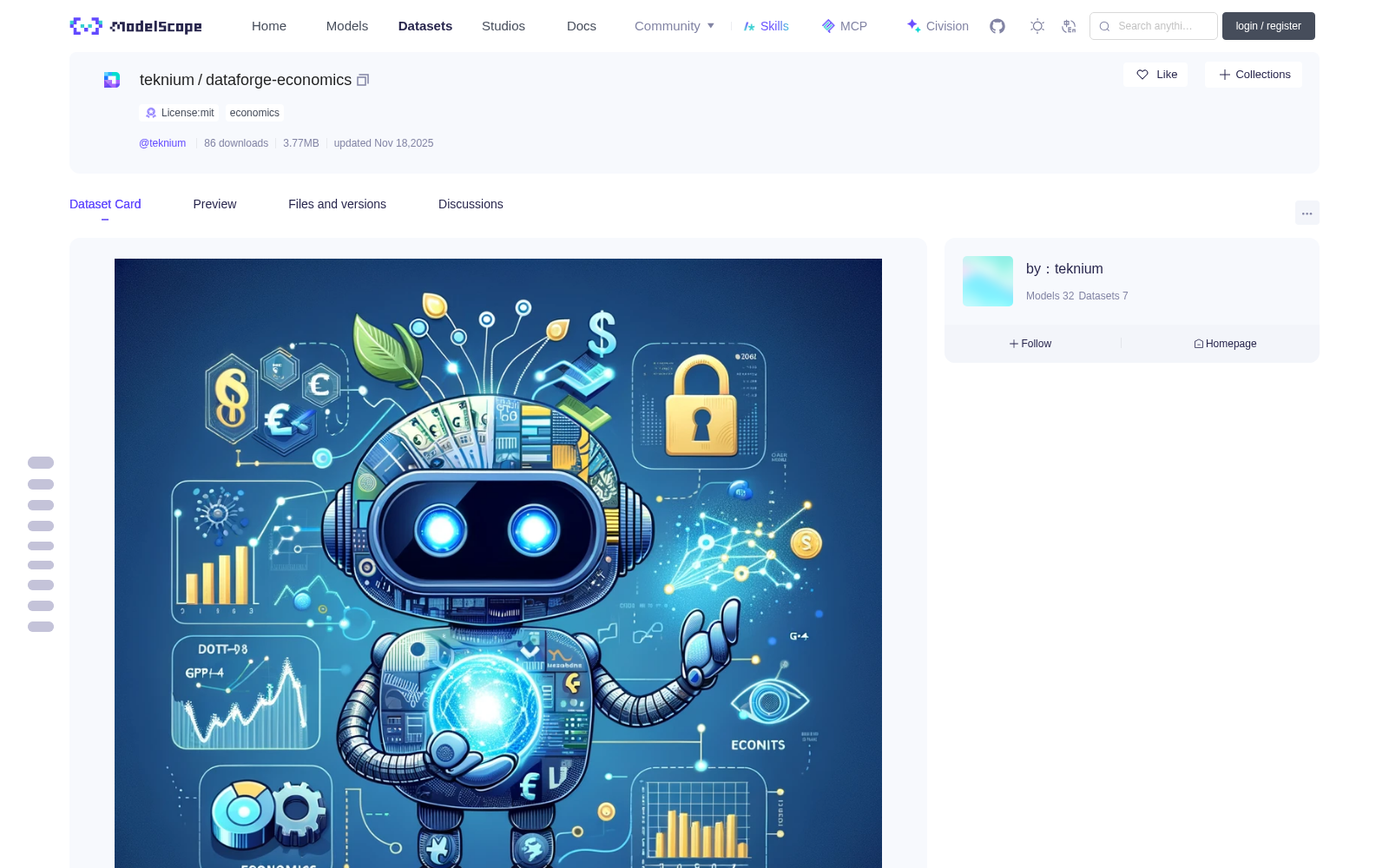
Task: Open the GitHub icon link
Action: (997, 26)
